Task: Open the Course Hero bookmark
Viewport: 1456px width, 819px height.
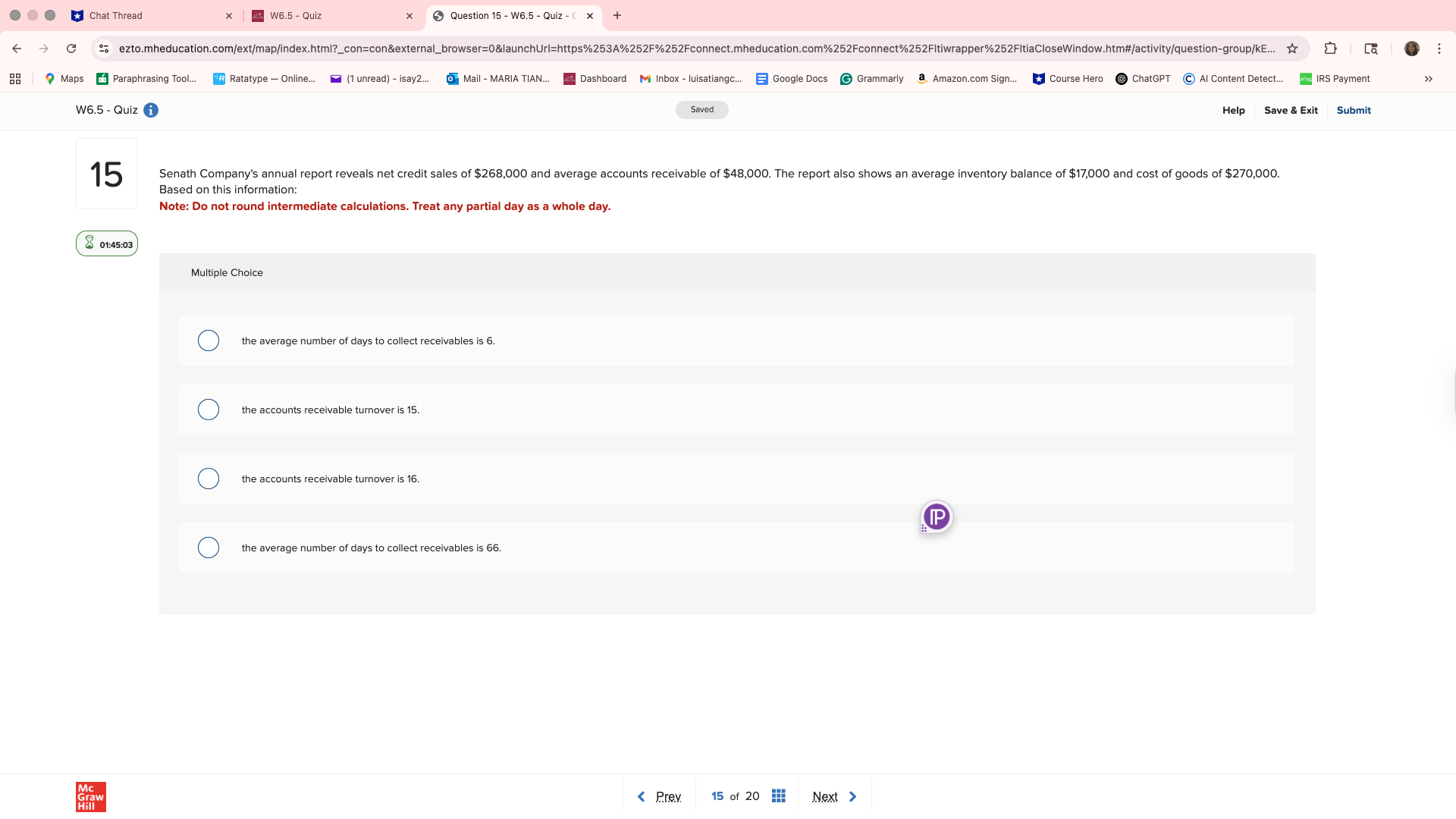Action: [1067, 78]
